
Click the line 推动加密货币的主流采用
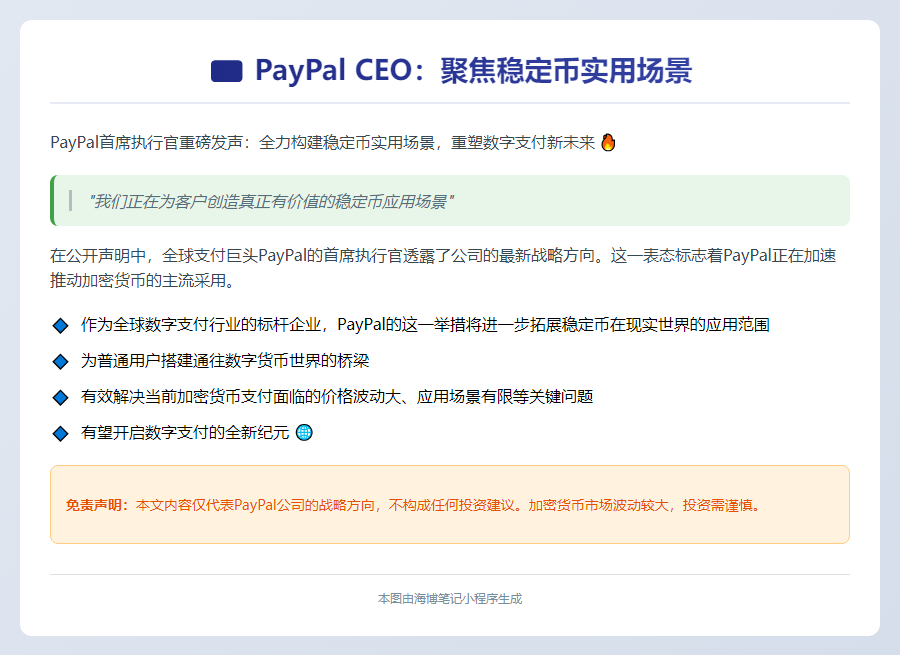coord(142,281)
